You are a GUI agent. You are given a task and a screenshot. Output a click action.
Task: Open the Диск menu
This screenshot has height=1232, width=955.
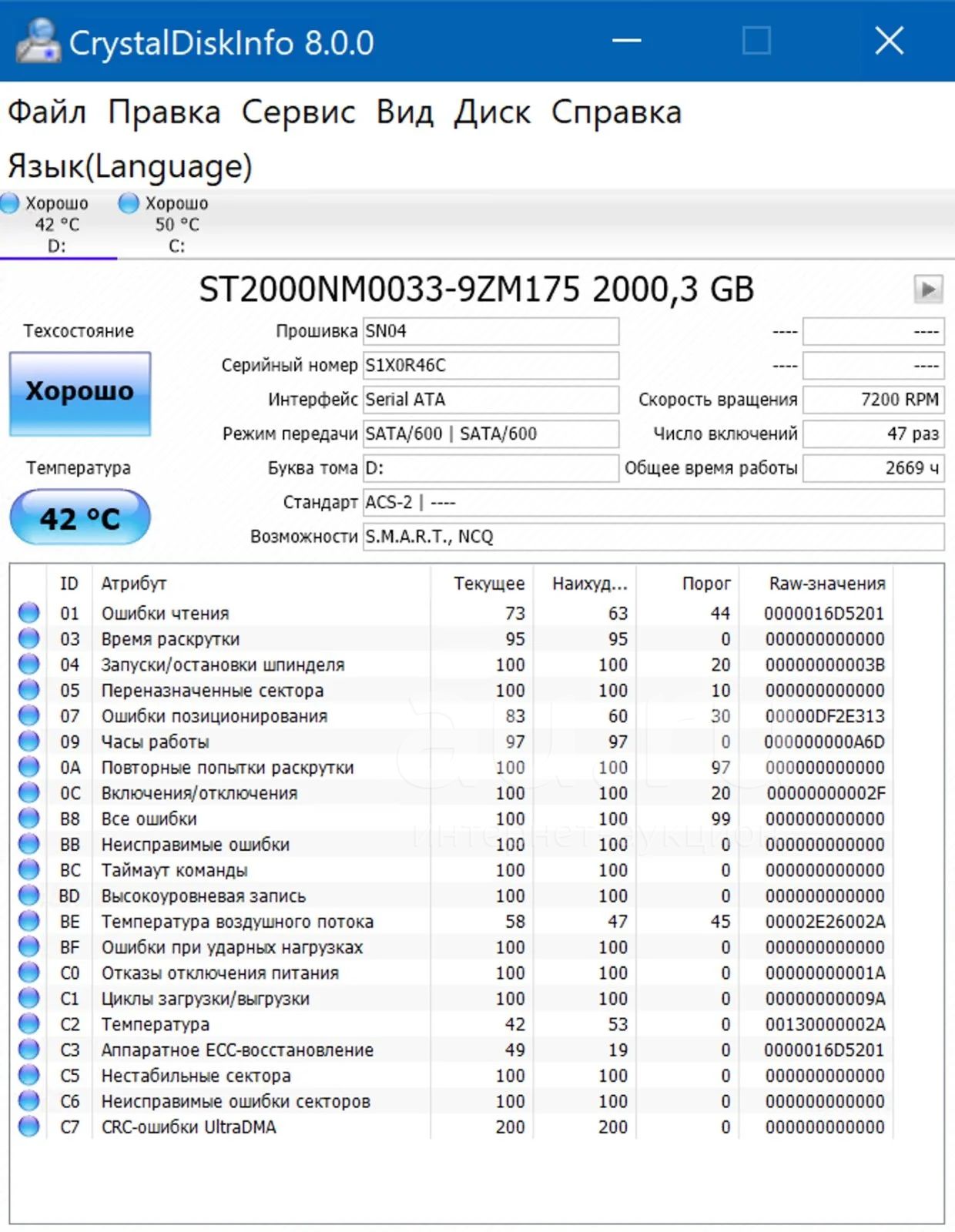492,112
